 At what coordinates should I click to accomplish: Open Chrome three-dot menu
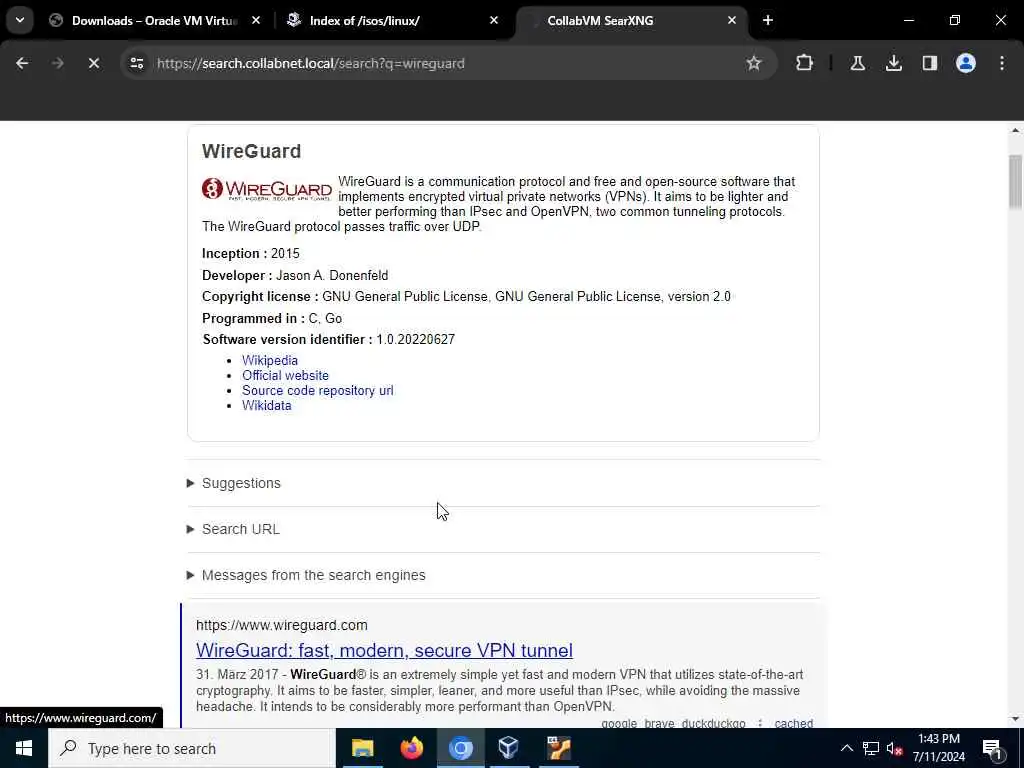(1002, 63)
